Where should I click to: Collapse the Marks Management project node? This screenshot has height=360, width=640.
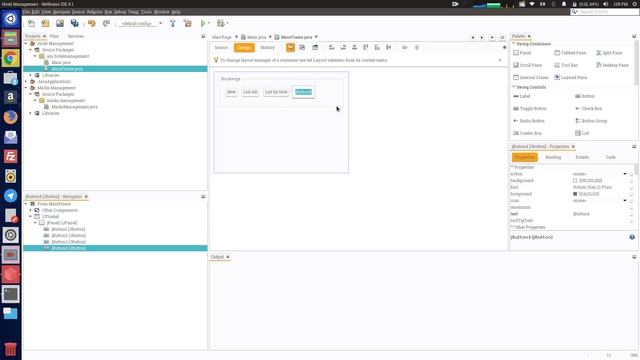(x=26, y=88)
